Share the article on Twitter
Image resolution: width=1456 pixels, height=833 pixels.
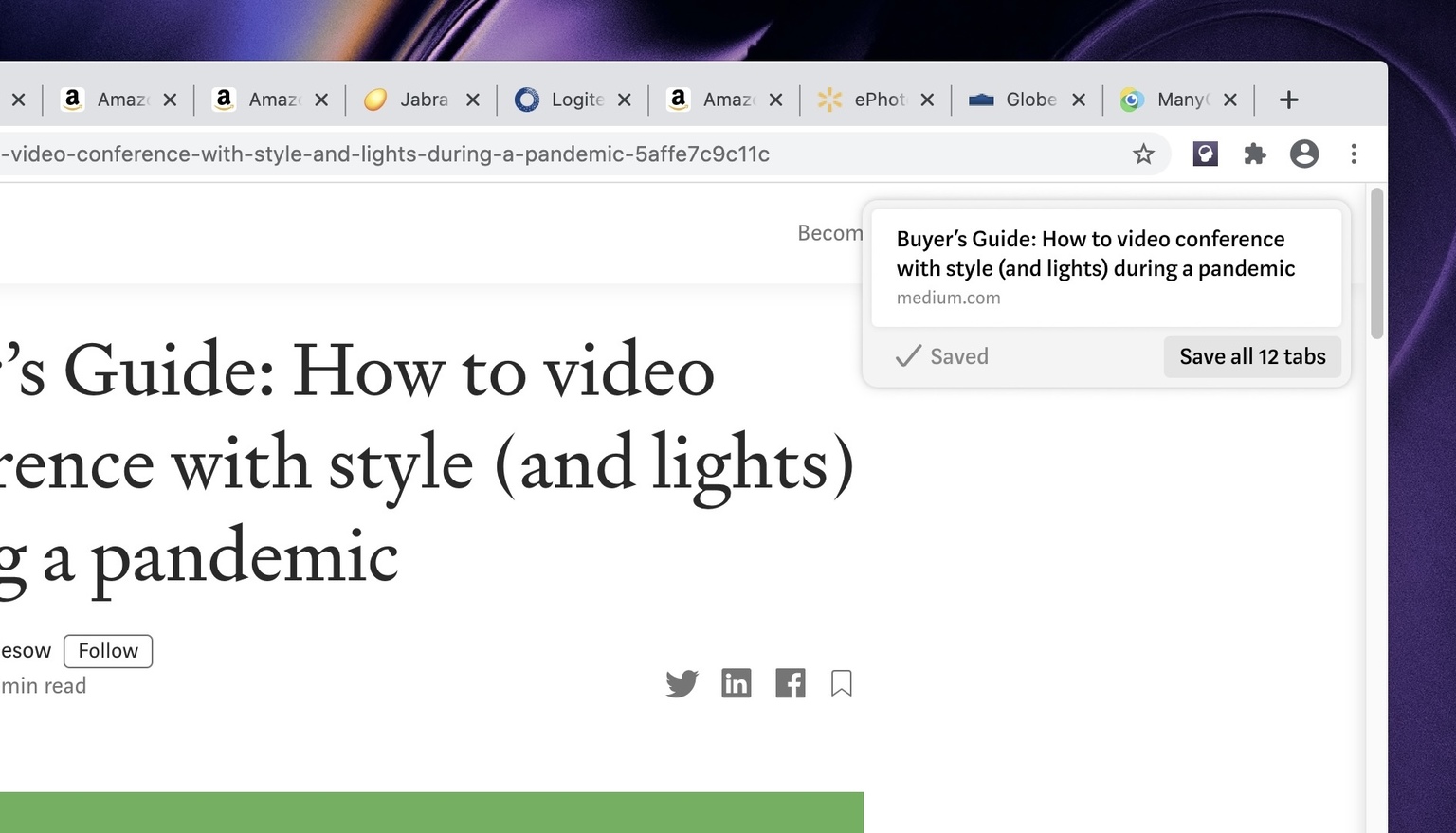(682, 683)
